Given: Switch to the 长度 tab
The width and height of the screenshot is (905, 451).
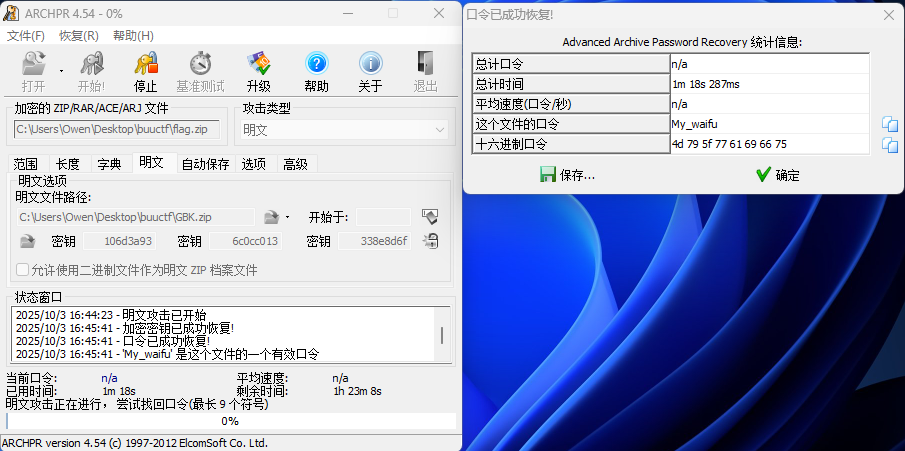Looking at the screenshot, I should pos(68,165).
